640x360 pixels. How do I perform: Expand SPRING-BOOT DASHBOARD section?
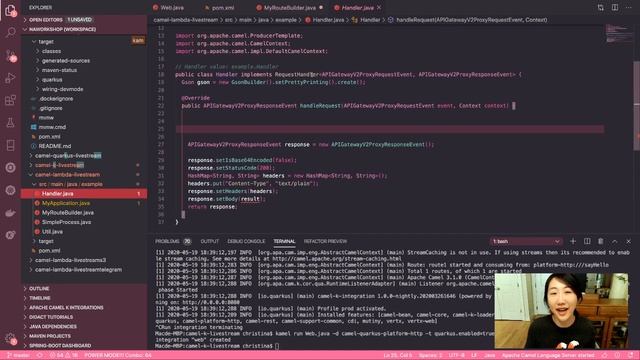[x=60, y=345]
